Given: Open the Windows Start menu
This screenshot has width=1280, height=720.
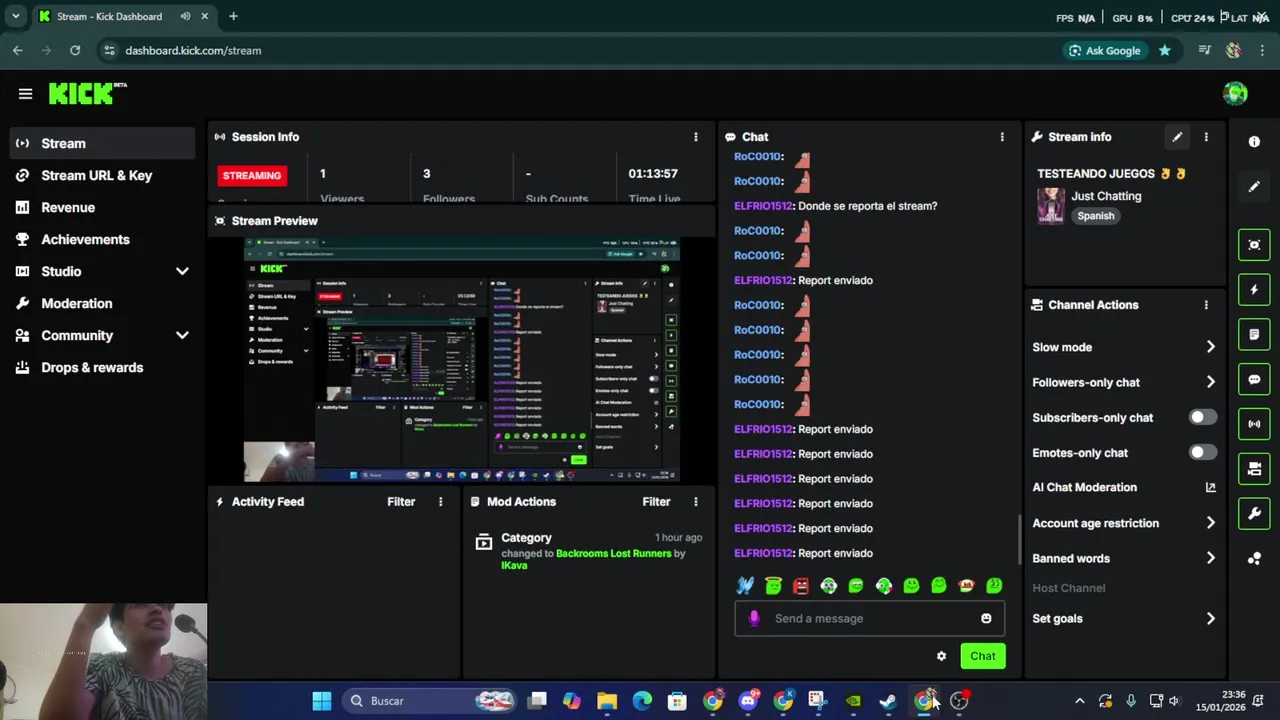Looking at the screenshot, I should [321, 701].
